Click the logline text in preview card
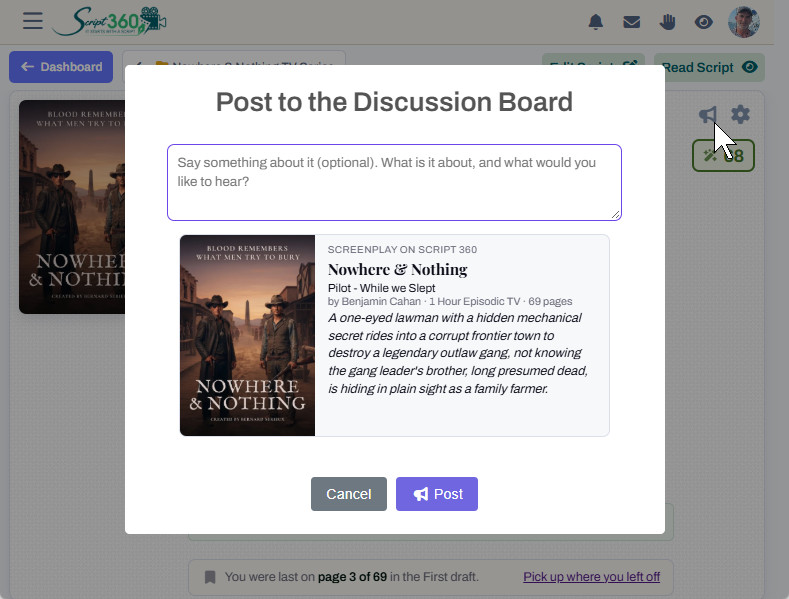 [x=458, y=353]
